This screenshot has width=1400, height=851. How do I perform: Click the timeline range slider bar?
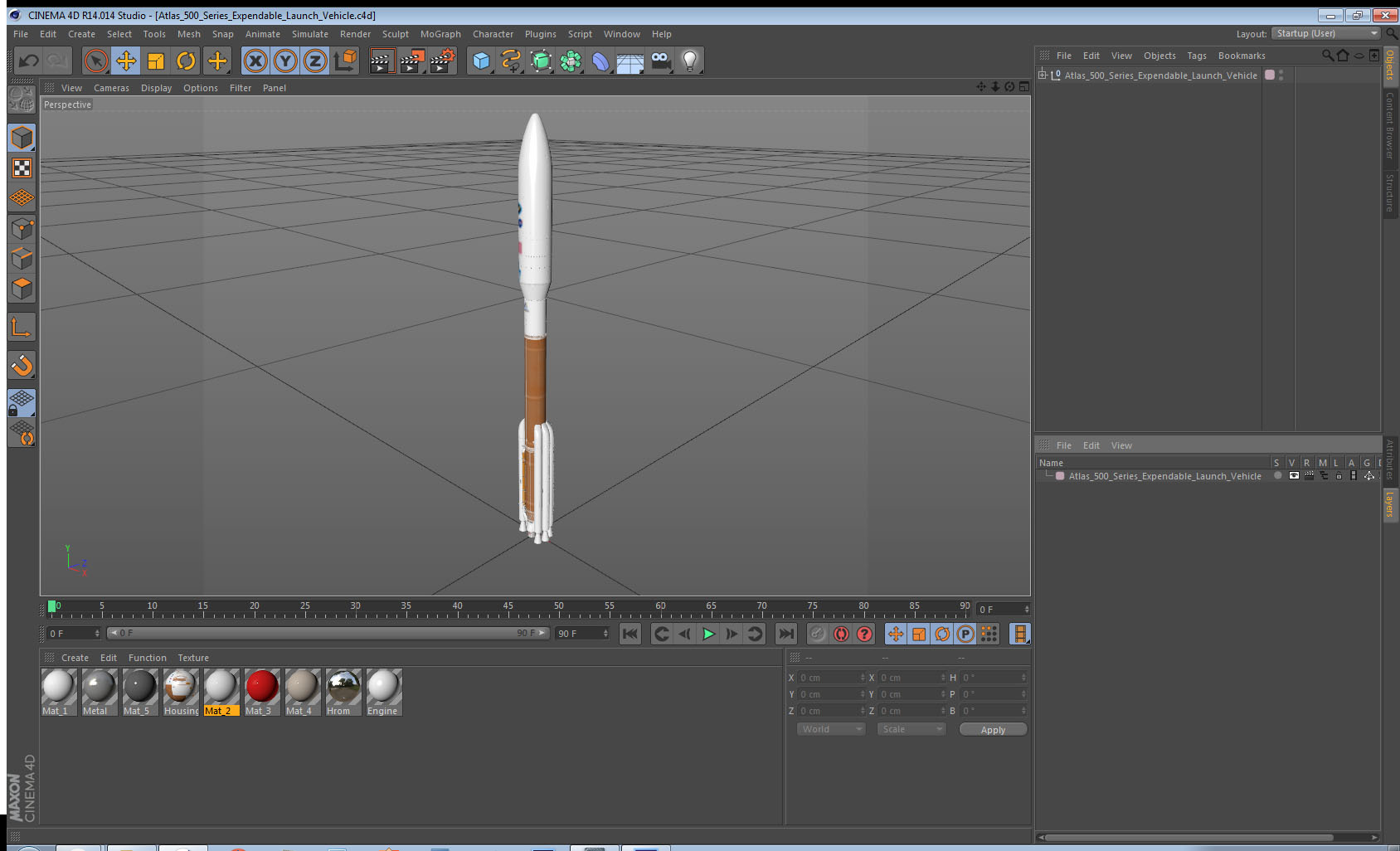328,633
